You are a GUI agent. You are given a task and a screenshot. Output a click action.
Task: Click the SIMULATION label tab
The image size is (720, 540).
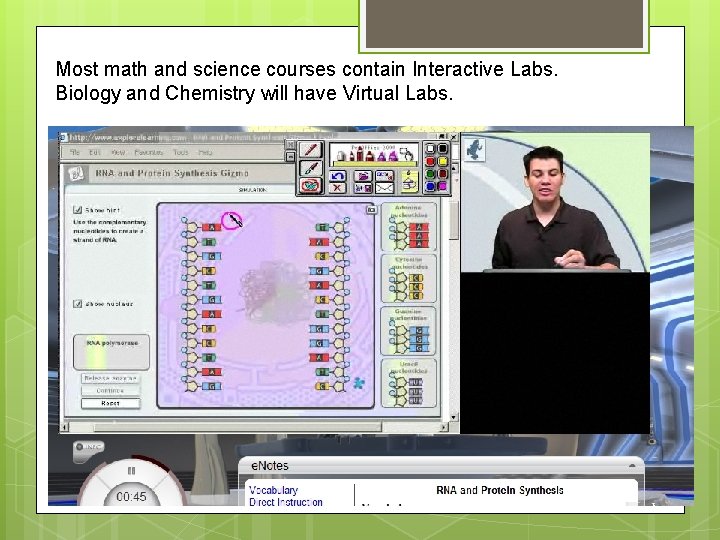[253, 190]
